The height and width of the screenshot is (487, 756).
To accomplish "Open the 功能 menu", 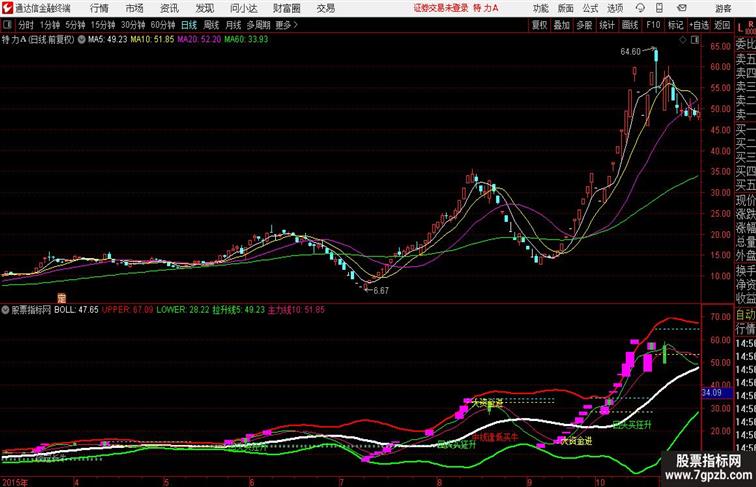I will point(540,8).
